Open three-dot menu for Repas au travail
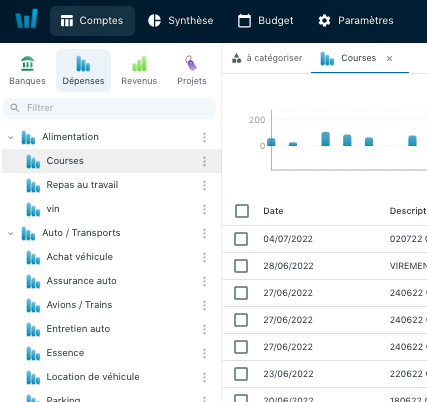This screenshot has height=402, width=427. 204,185
